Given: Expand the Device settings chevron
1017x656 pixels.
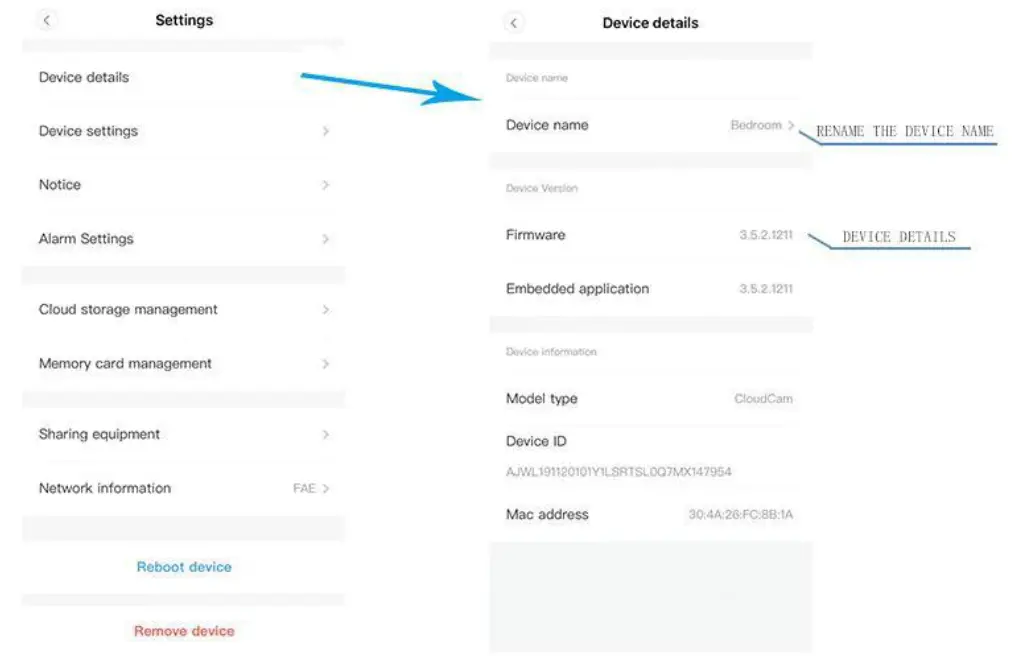Looking at the screenshot, I should [x=326, y=131].
